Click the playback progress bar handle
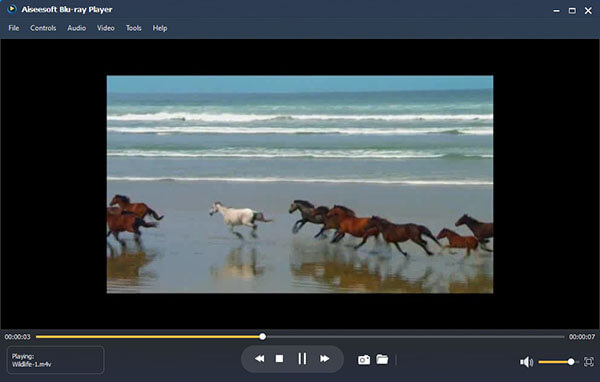600x382 pixels. [262, 337]
